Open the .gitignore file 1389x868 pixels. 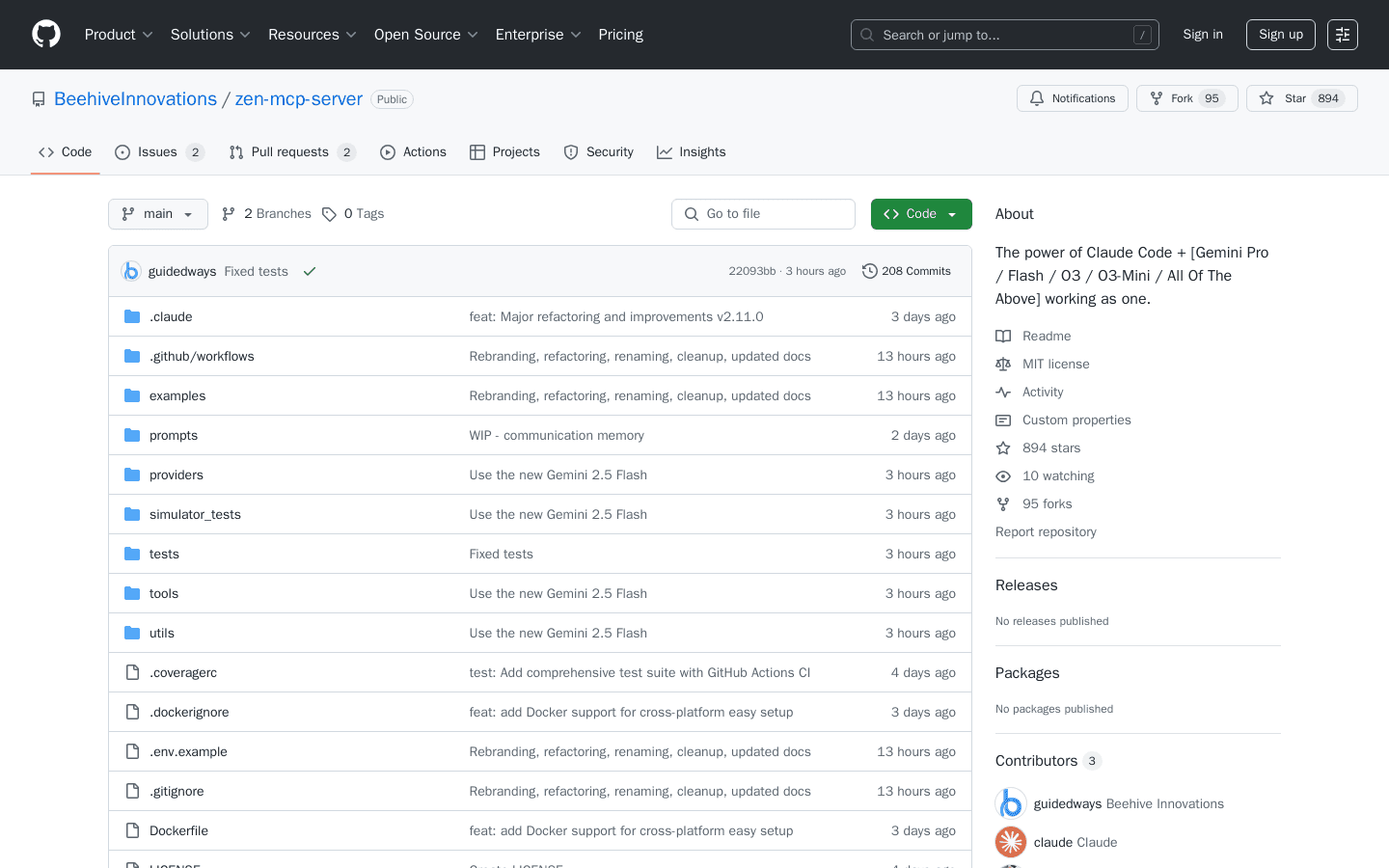pos(177,792)
